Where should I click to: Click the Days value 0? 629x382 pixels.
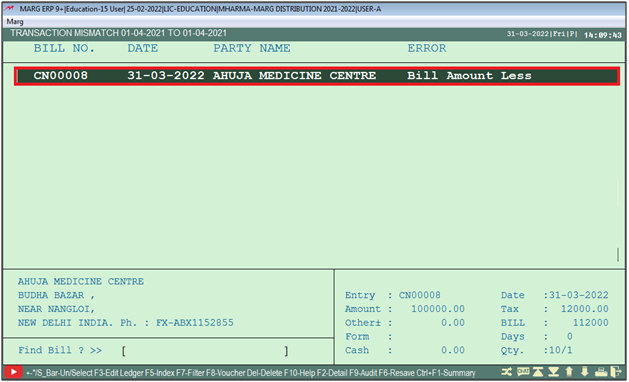click(x=569, y=337)
